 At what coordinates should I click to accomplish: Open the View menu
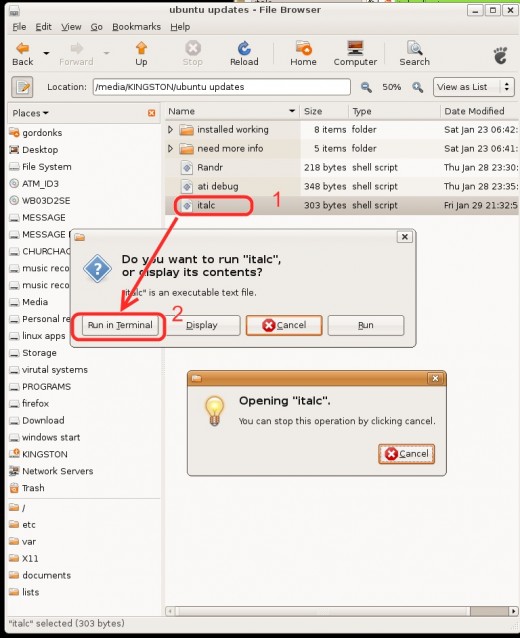(x=71, y=27)
